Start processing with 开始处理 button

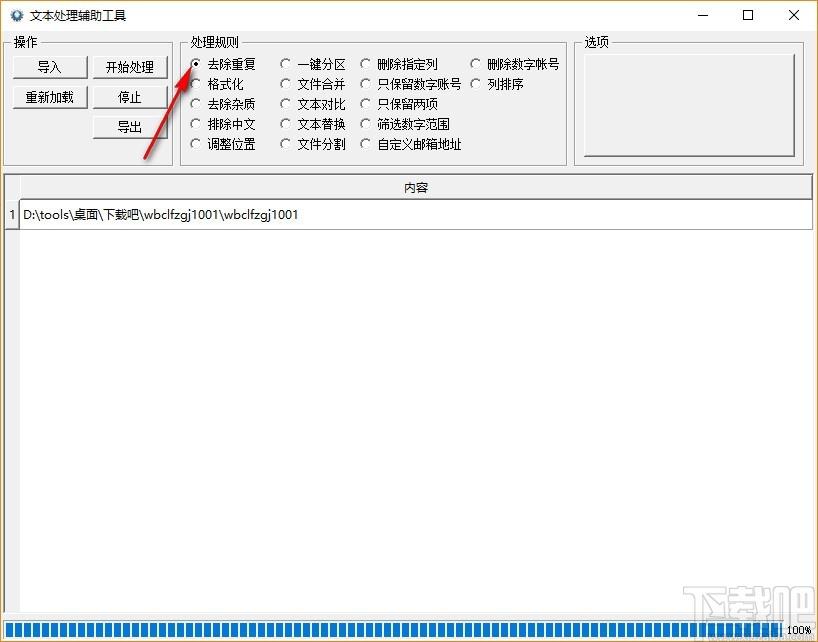click(x=130, y=67)
